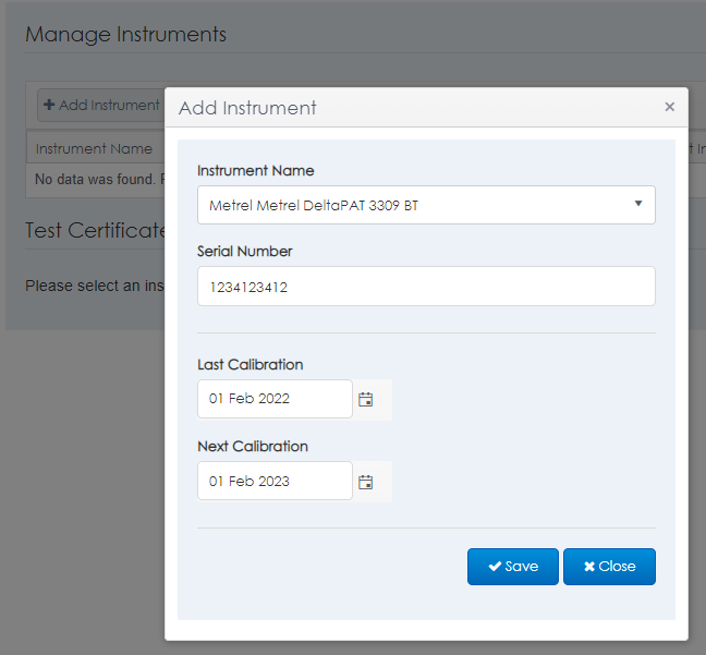
Task: Expand the Instrument Name dropdown
Action: [x=426, y=205]
